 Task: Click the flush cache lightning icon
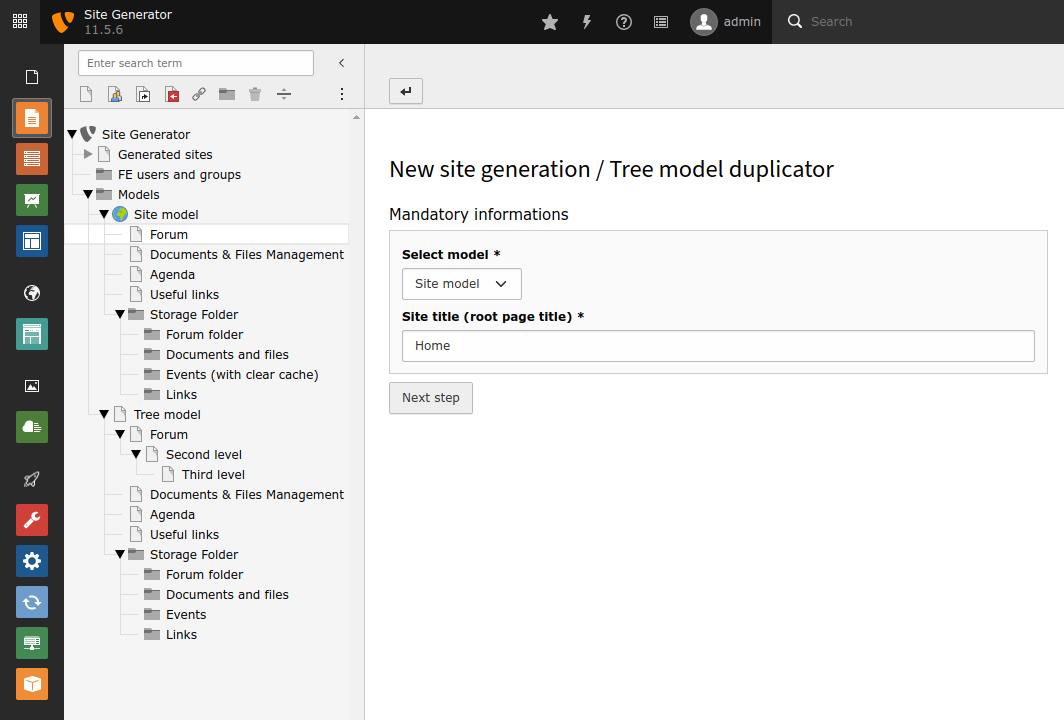pyautogui.click(x=587, y=22)
